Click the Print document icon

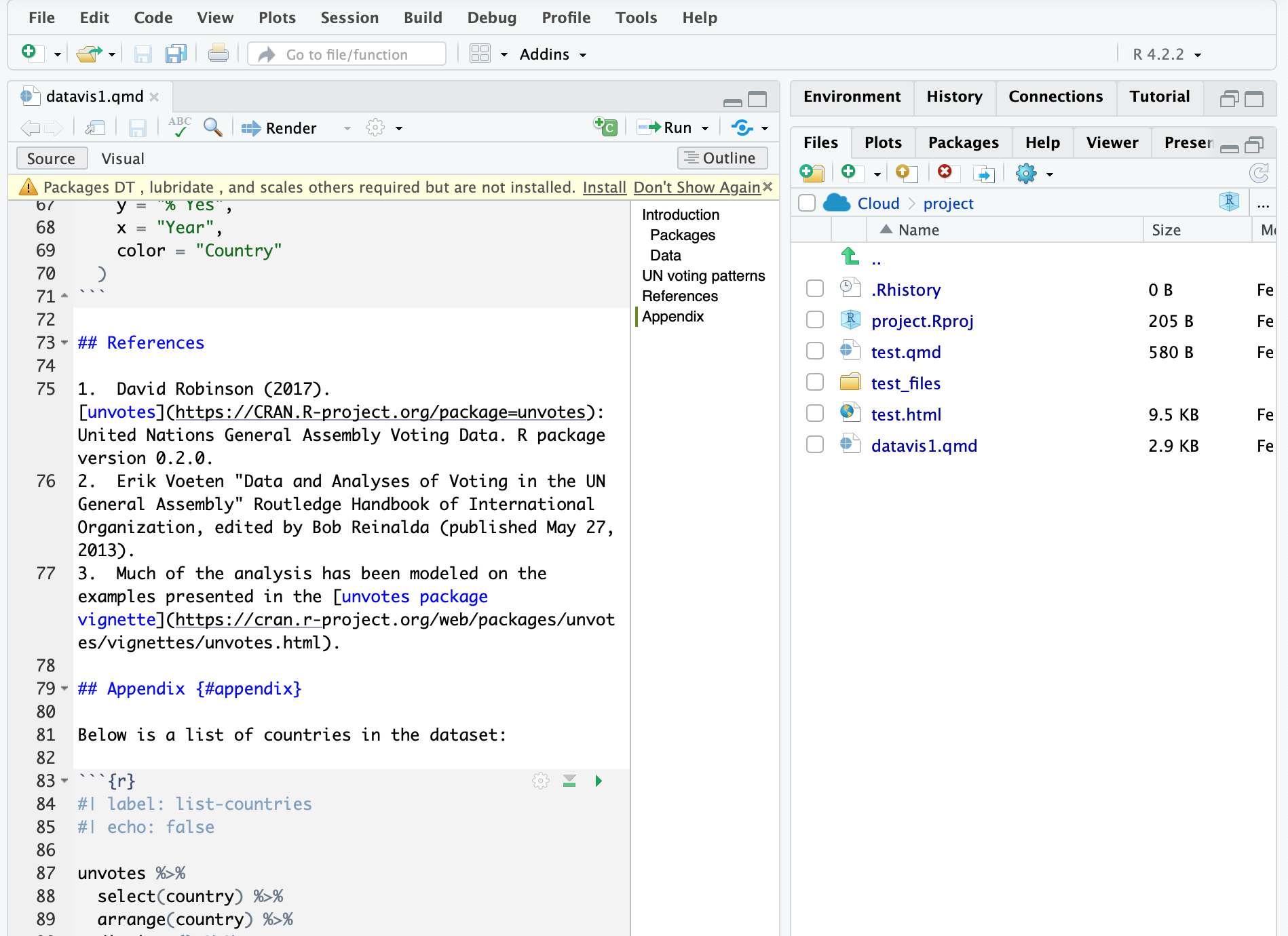(x=218, y=54)
